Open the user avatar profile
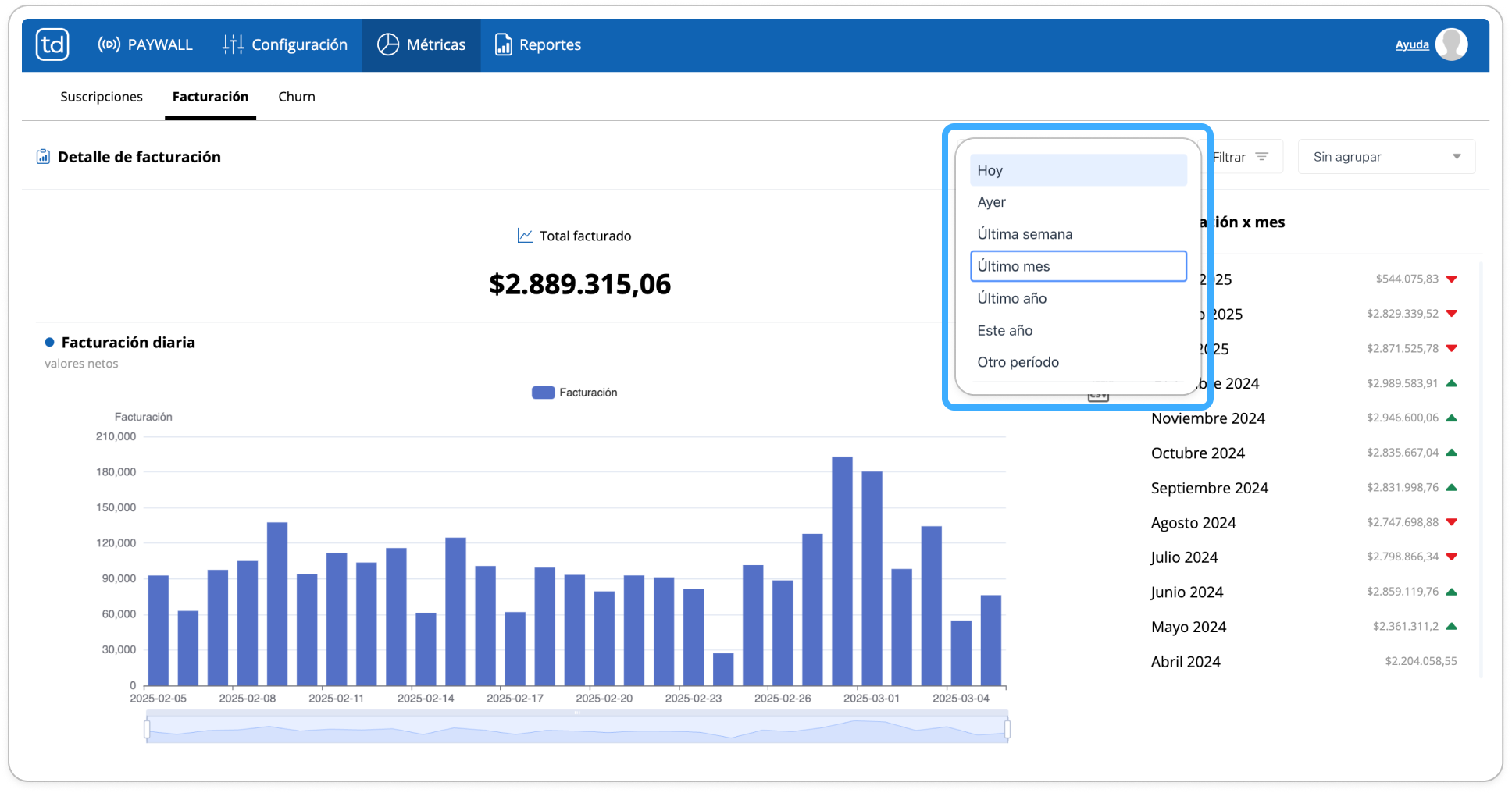The image size is (1512, 793). (x=1452, y=44)
